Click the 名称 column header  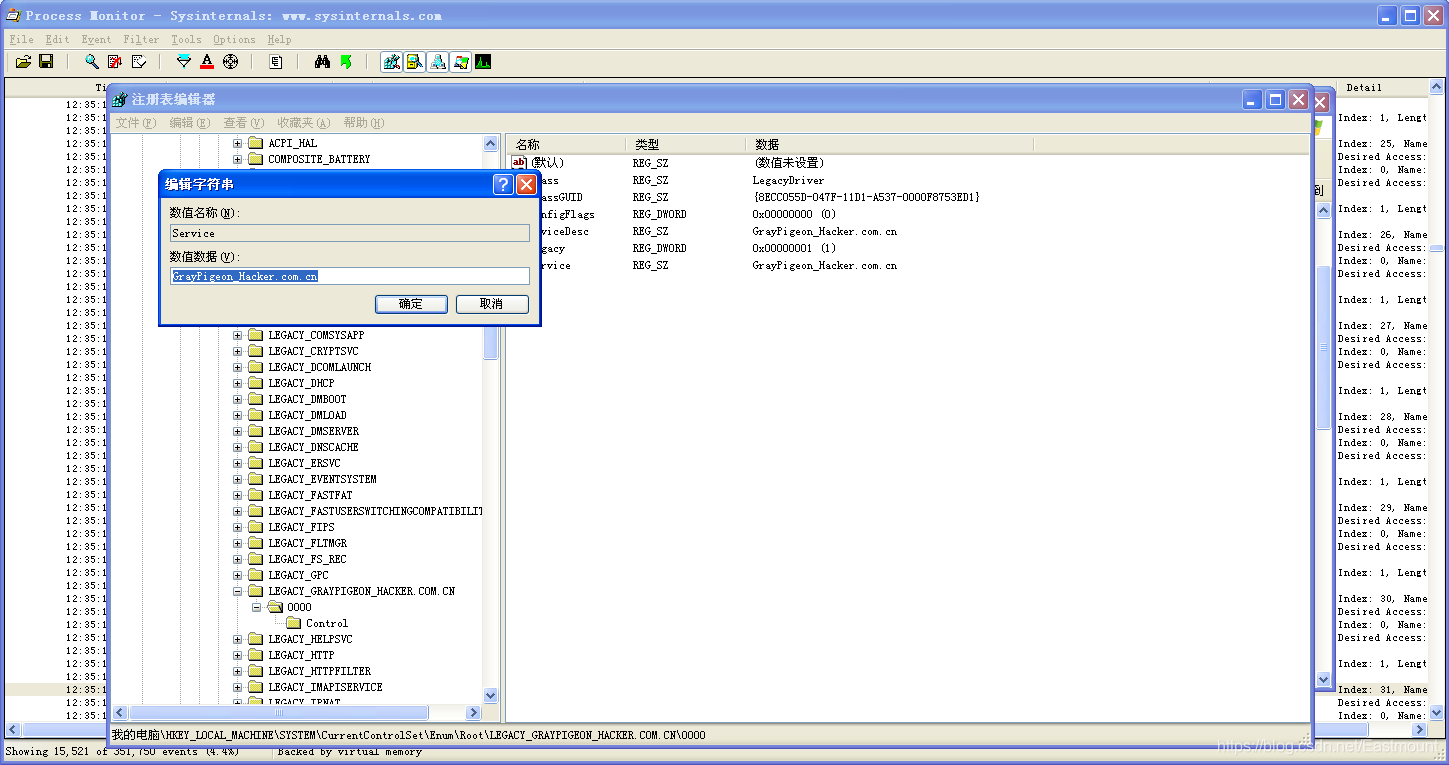pyautogui.click(x=566, y=145)
